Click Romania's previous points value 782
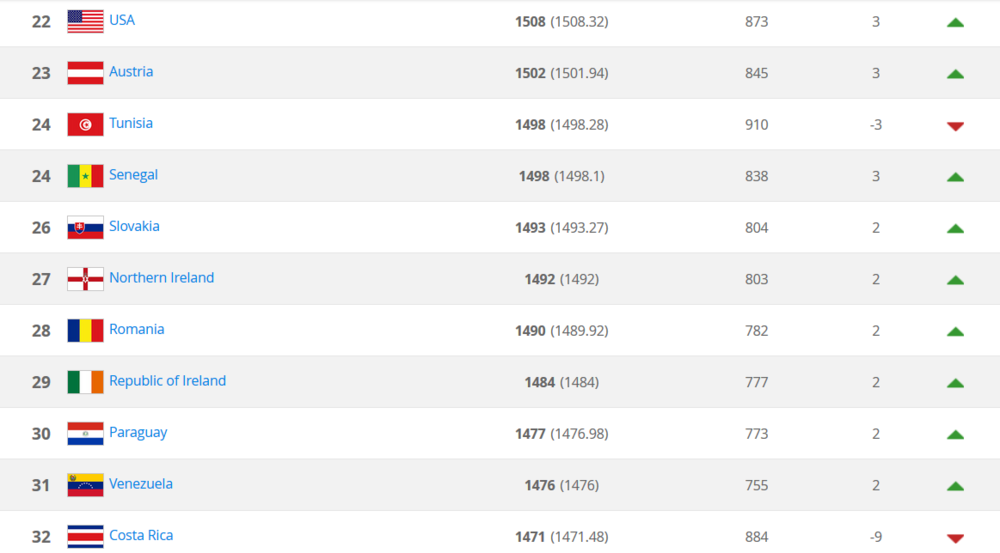The width and height of the screenshot is (1000, 553). pyautogui.click(x=757, y=331)
